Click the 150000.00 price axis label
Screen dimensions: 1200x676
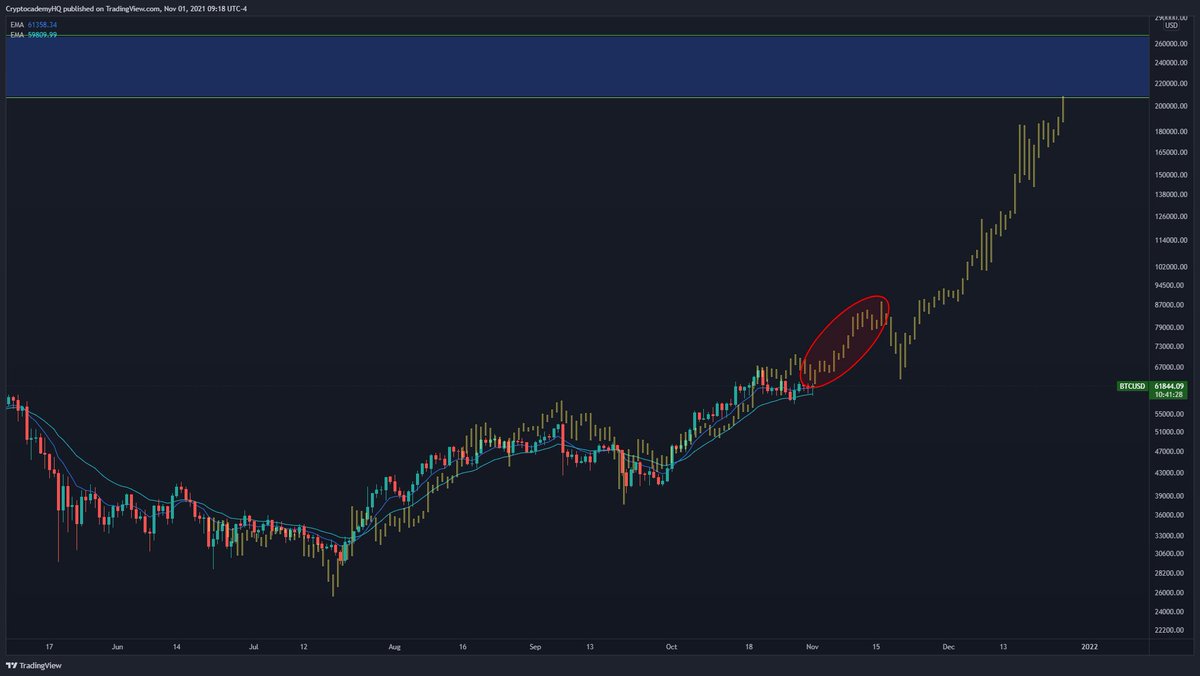click(x=1170, y=174)
